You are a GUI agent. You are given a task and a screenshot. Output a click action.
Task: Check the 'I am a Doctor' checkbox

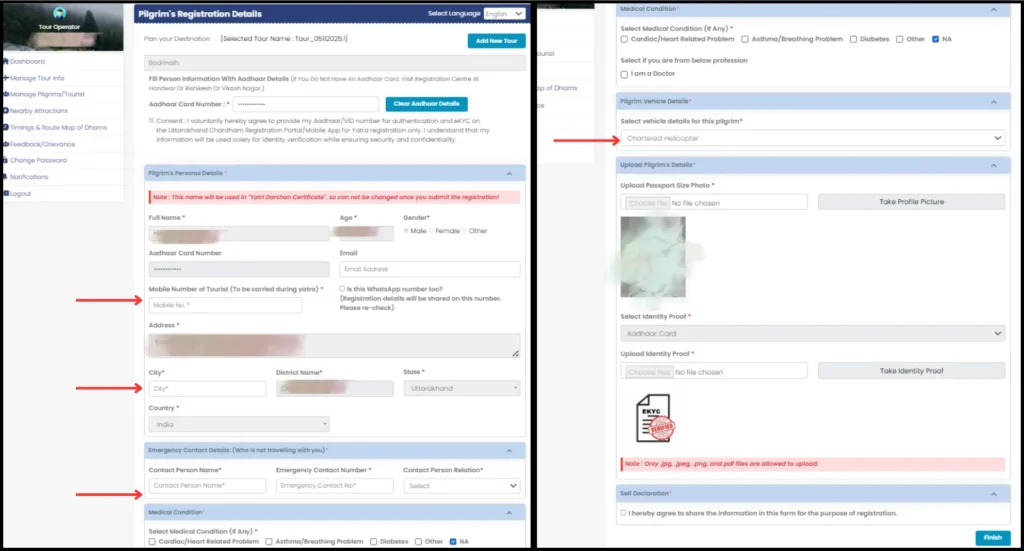[625, 74]
